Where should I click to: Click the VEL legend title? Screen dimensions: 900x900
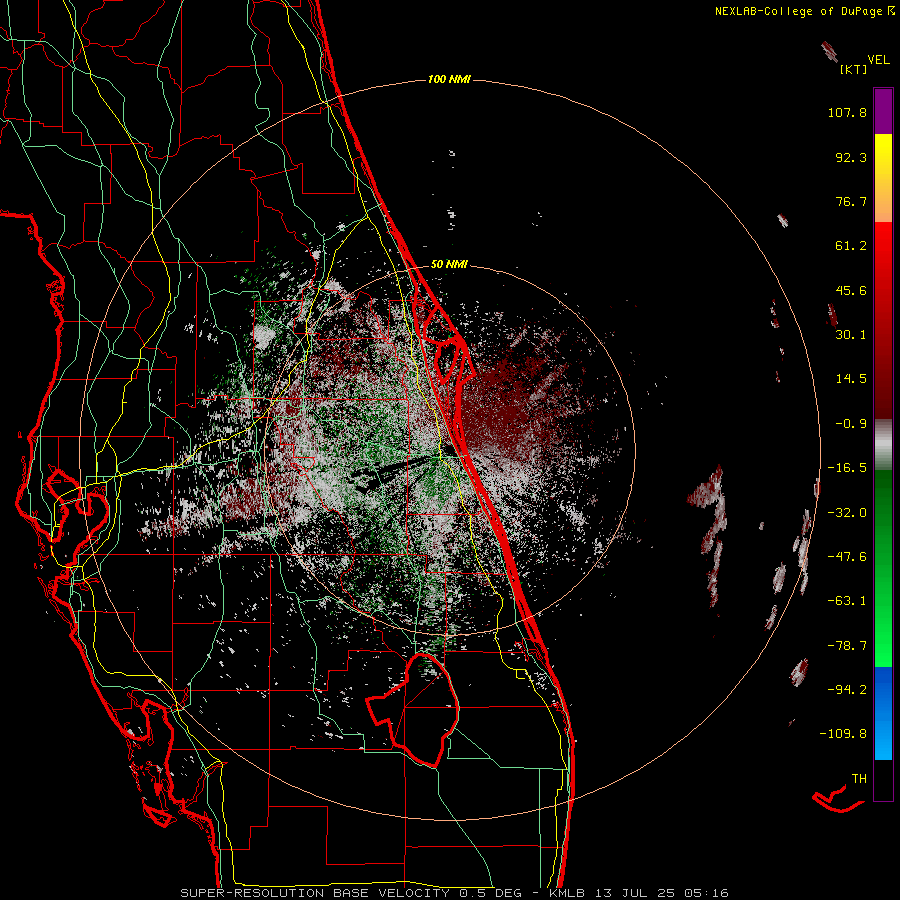(878, 59)
